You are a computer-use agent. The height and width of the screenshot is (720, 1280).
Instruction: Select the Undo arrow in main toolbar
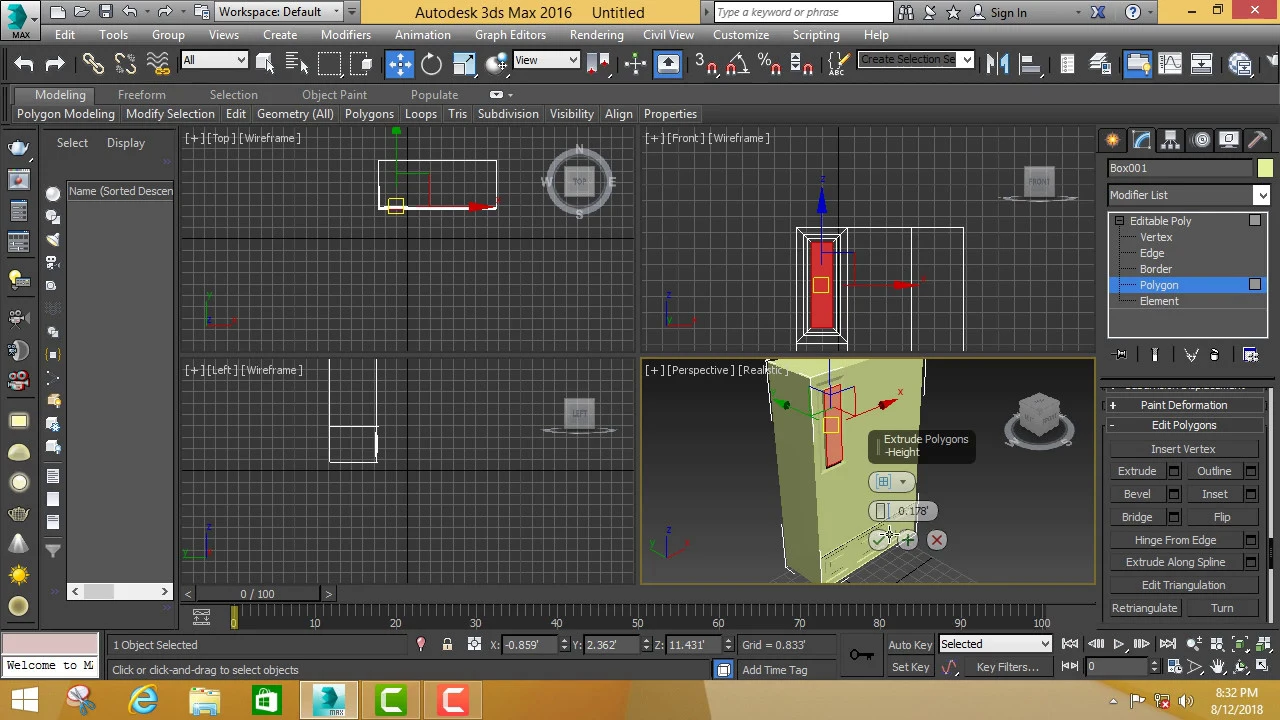[24, 63]
